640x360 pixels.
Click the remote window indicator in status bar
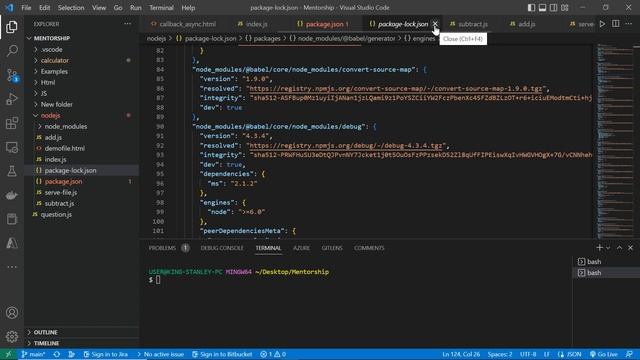click(9, 354)
